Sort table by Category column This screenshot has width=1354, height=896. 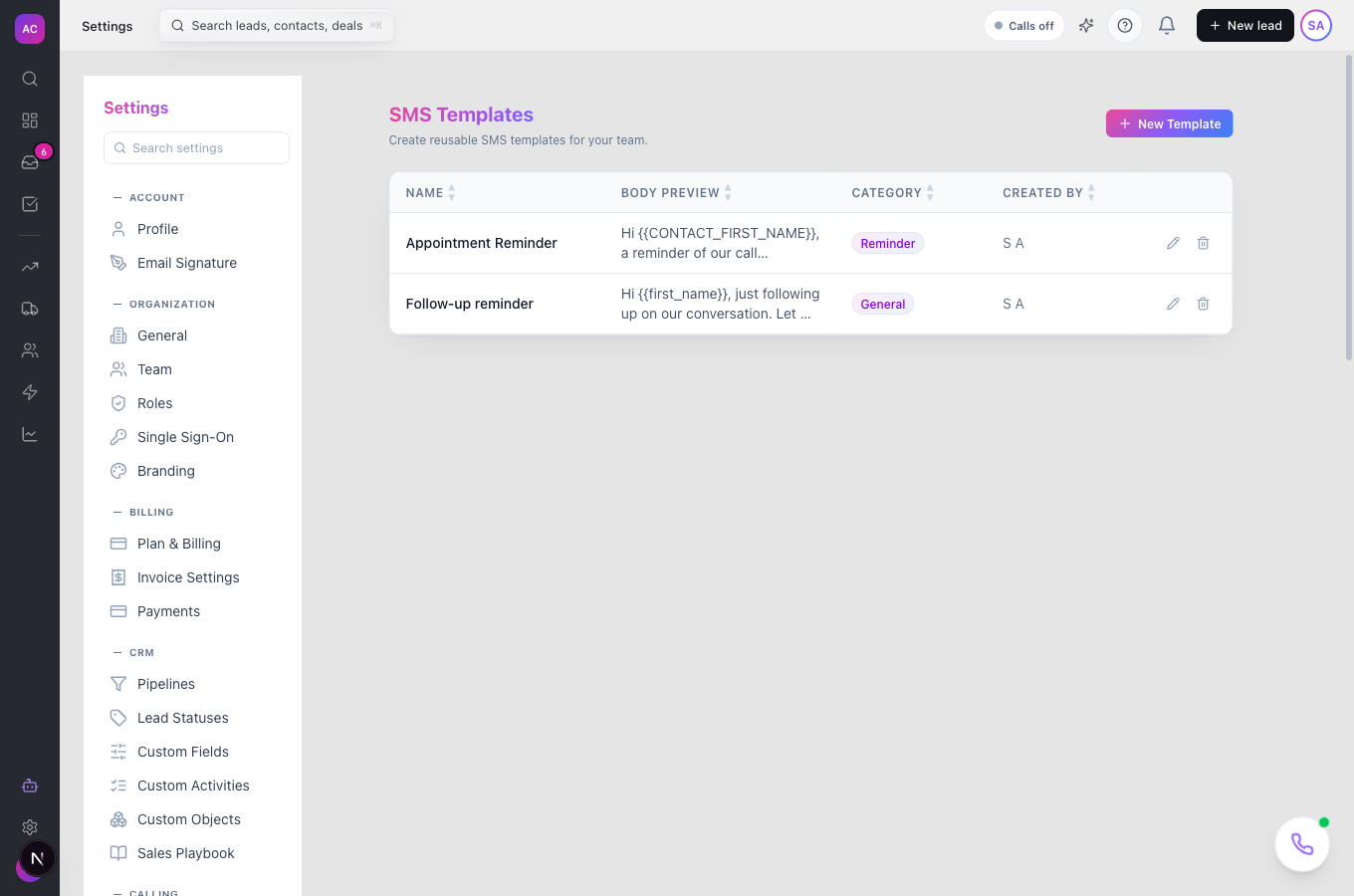coord(892,193)
